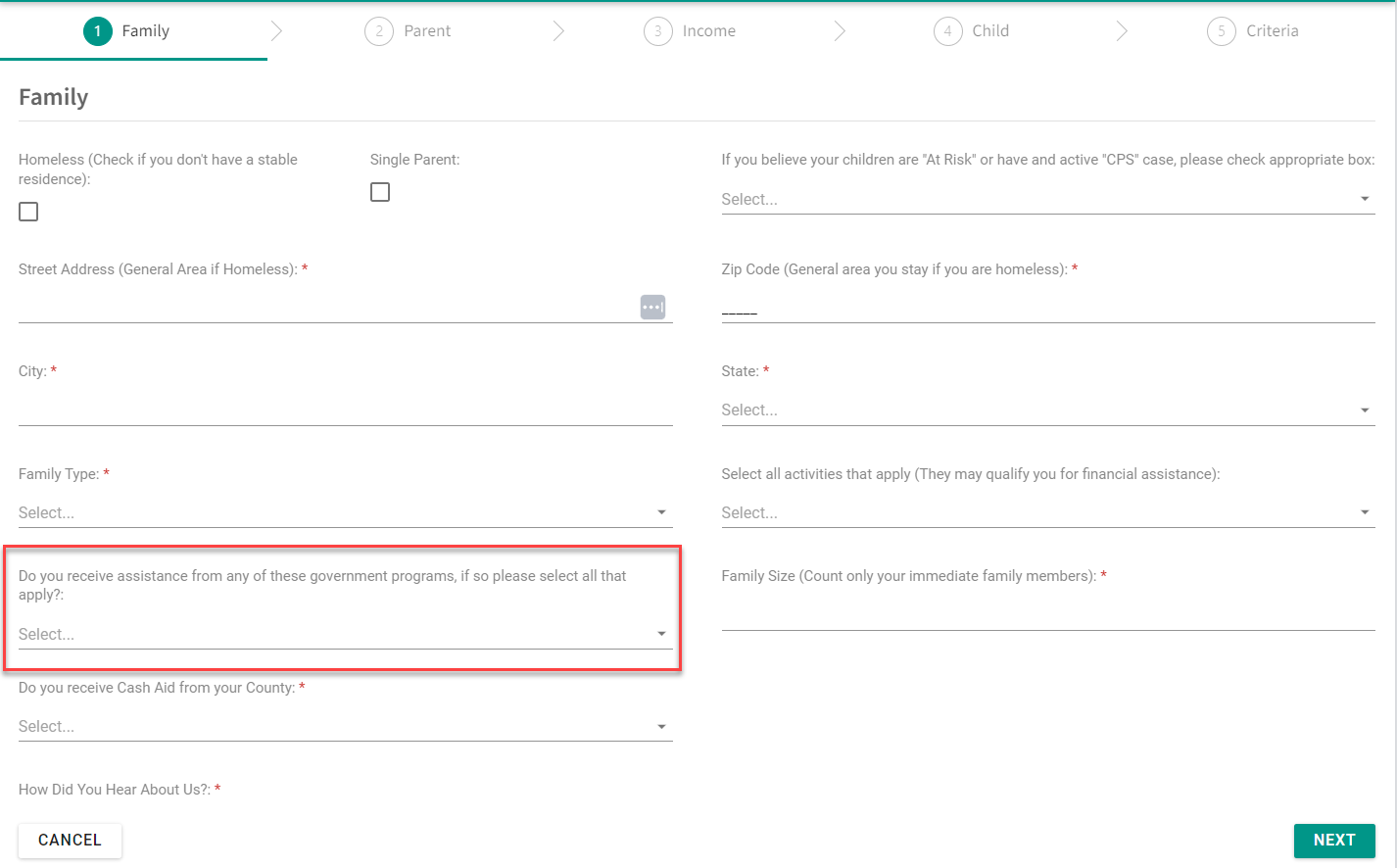The image size is (1397, 868).
Task: Click step 4 circle icon for Child
Action: tap(947, 31)
